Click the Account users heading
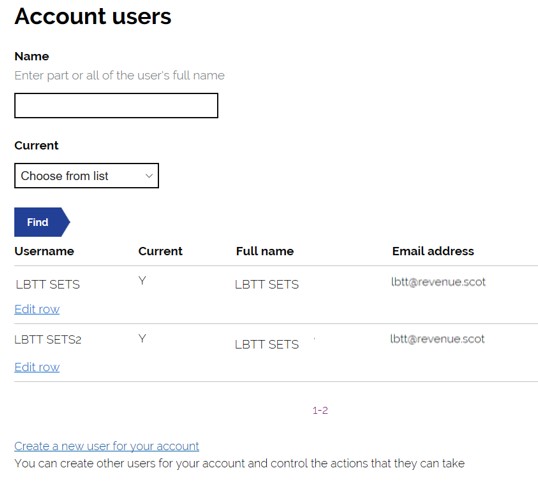 point(93,16)
